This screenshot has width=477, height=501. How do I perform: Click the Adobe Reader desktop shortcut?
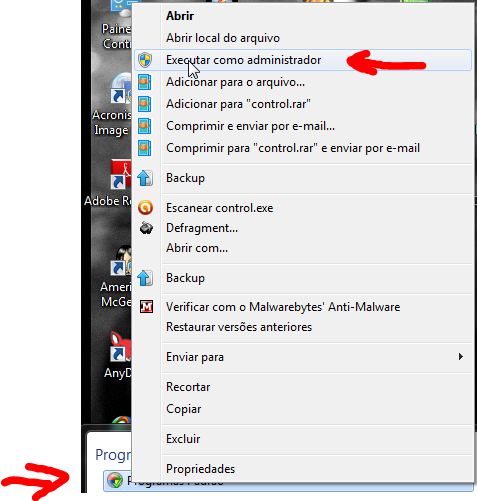108,183
